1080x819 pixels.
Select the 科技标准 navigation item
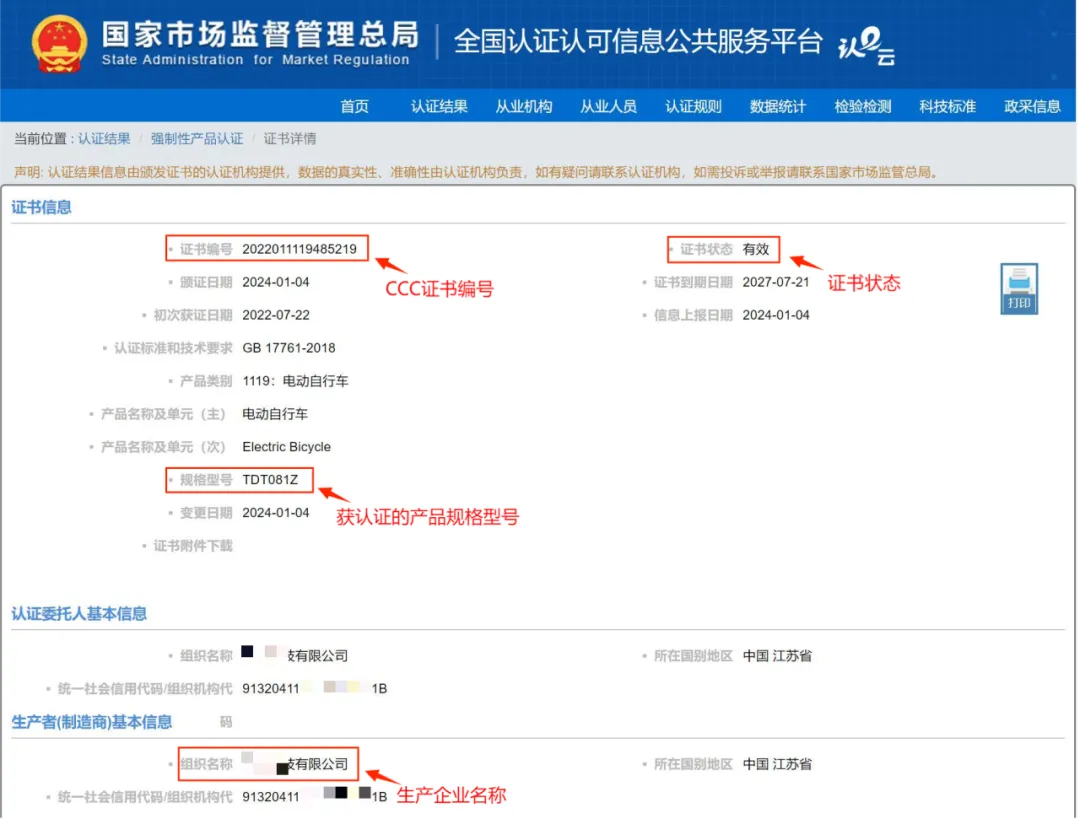[946, 105]
